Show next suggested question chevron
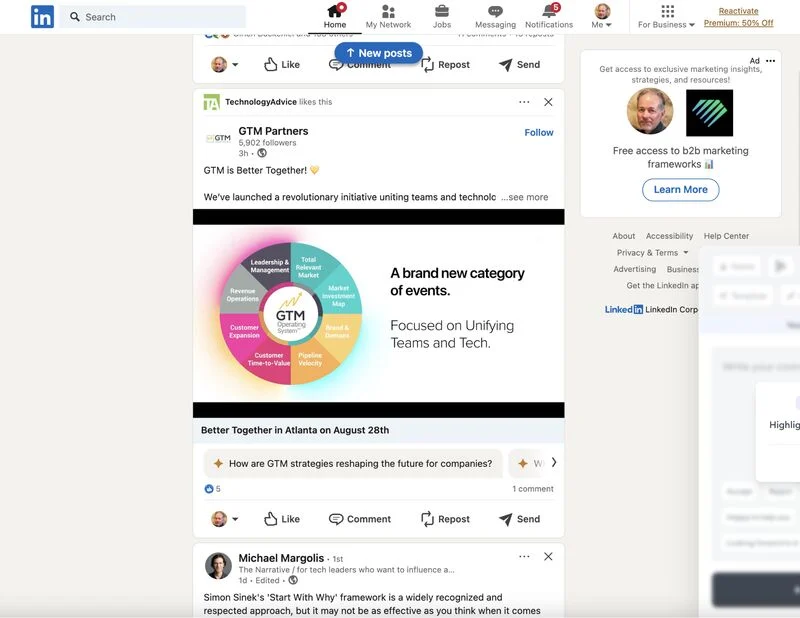This screenshot has height=618, width=800. coord(554,462)
